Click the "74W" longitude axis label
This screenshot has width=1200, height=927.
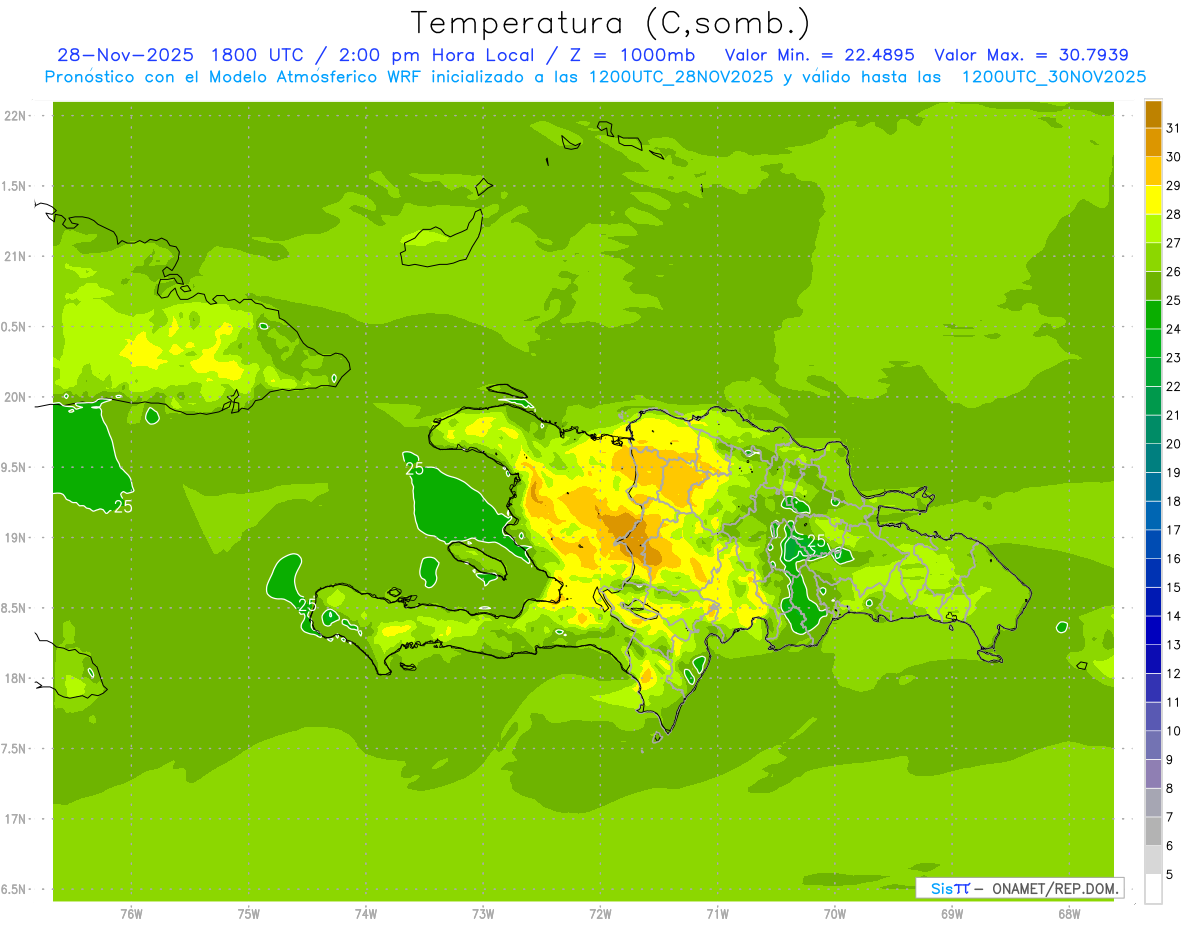point(366,913)
